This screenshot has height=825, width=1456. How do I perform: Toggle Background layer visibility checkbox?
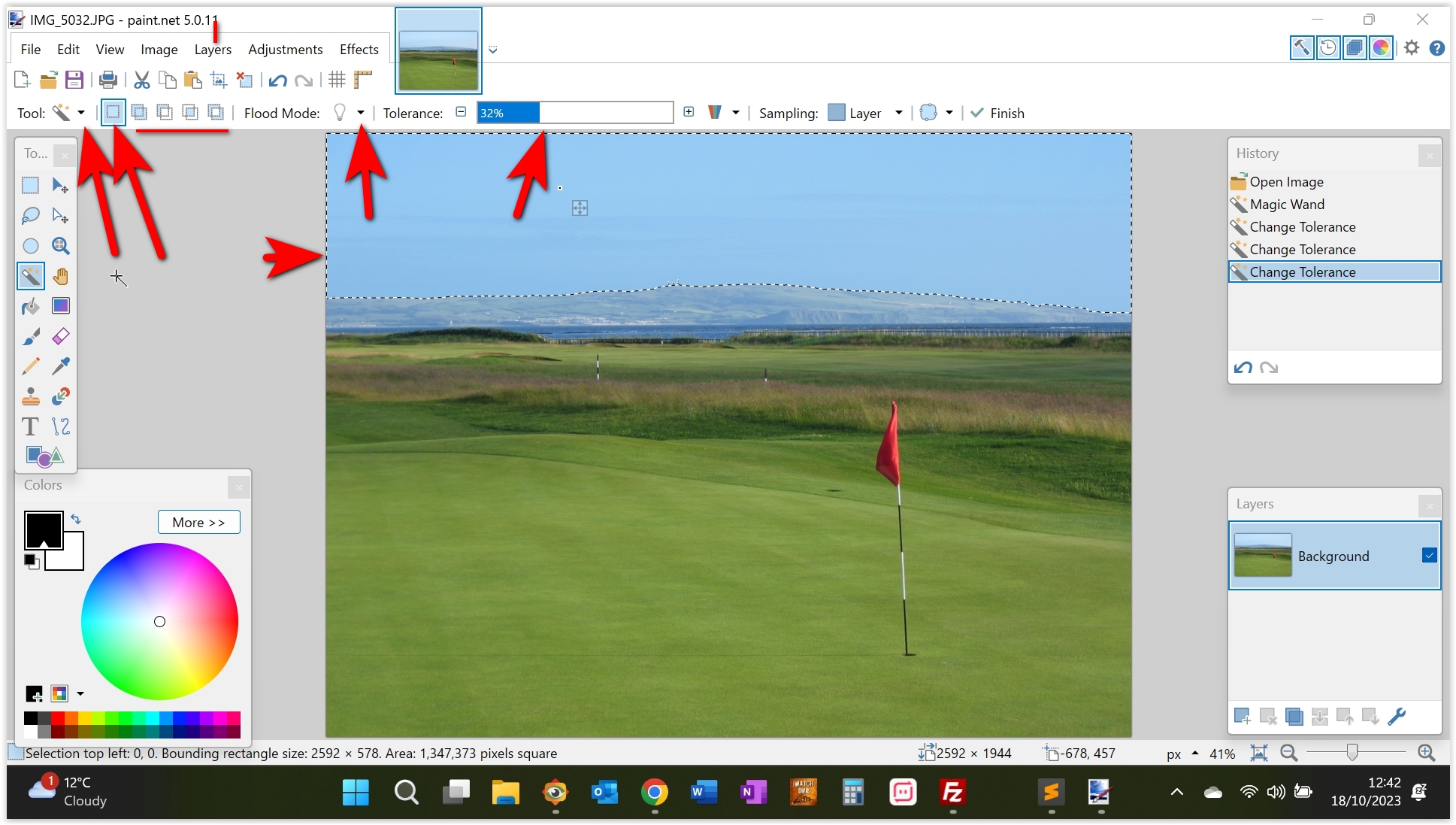click(1429, 555)
